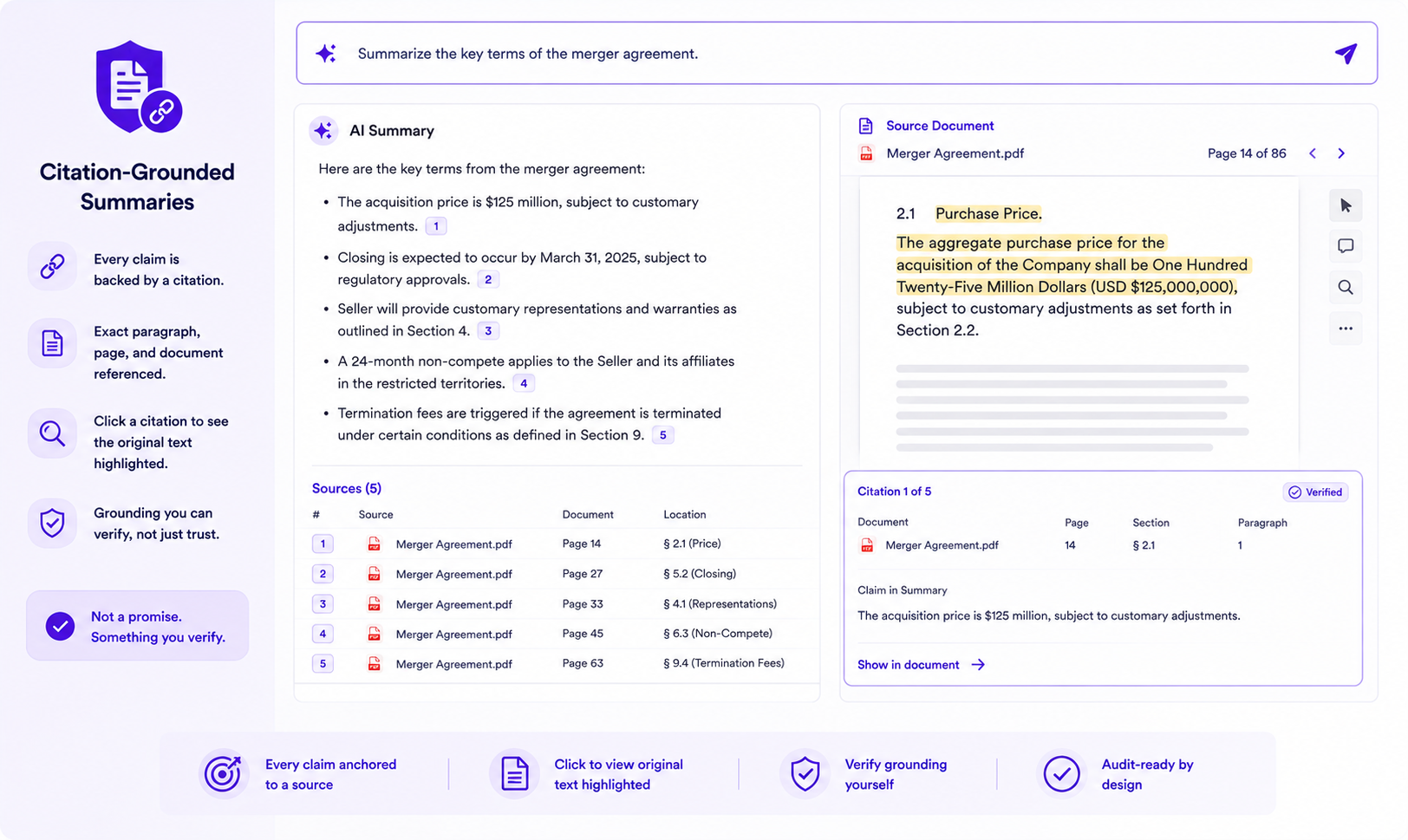Click PDF icon in Page 45 source row
Image resolution: width=1408 pixels, height=840 pixels.
374,634
